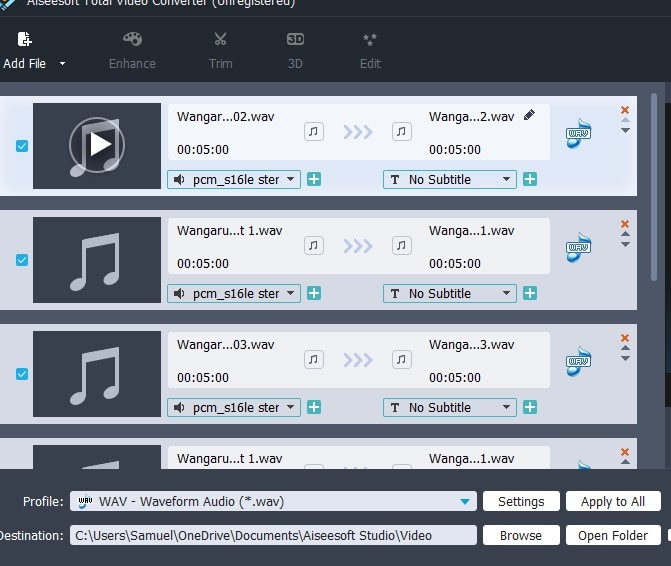The height and width of the screenshot is (566, 671).
Task: Click output audio note icon for Wanga...3.wav
Action: click(x=402, y=359)
